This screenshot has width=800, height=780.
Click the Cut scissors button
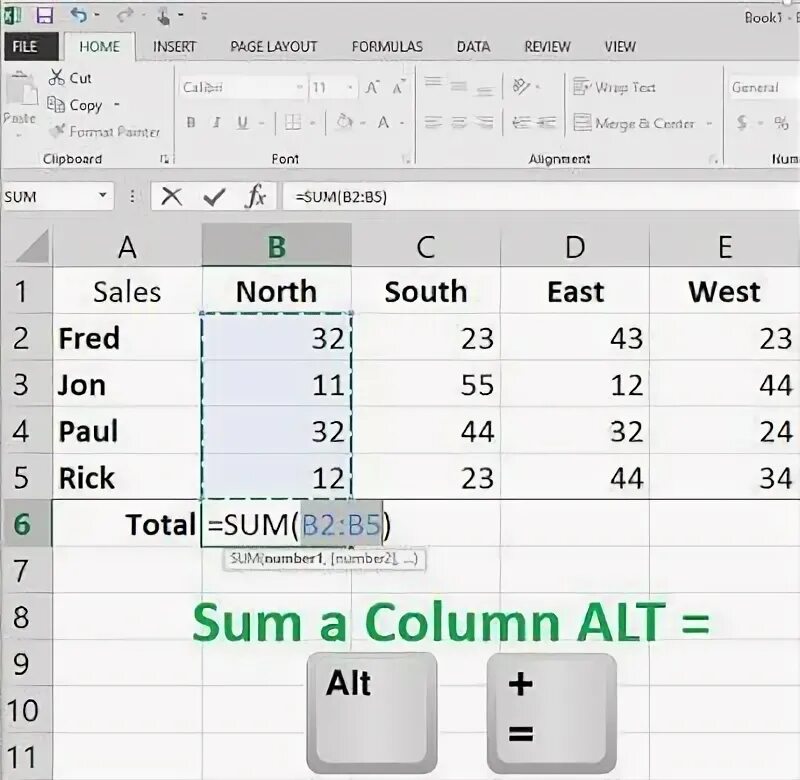[70, 78]
